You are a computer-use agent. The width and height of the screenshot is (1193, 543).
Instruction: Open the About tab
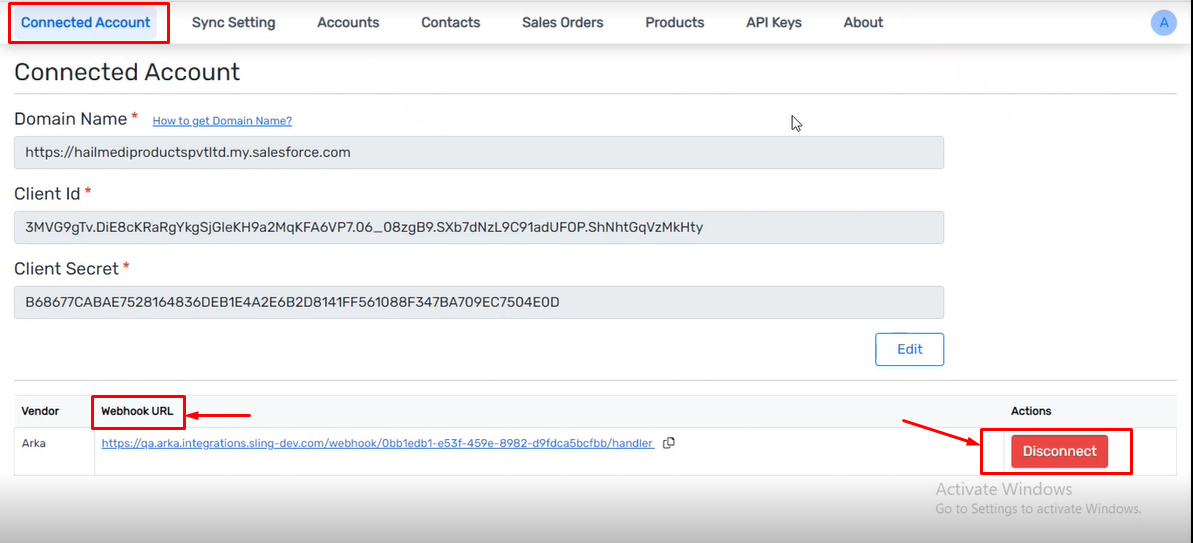click(863, 23)
